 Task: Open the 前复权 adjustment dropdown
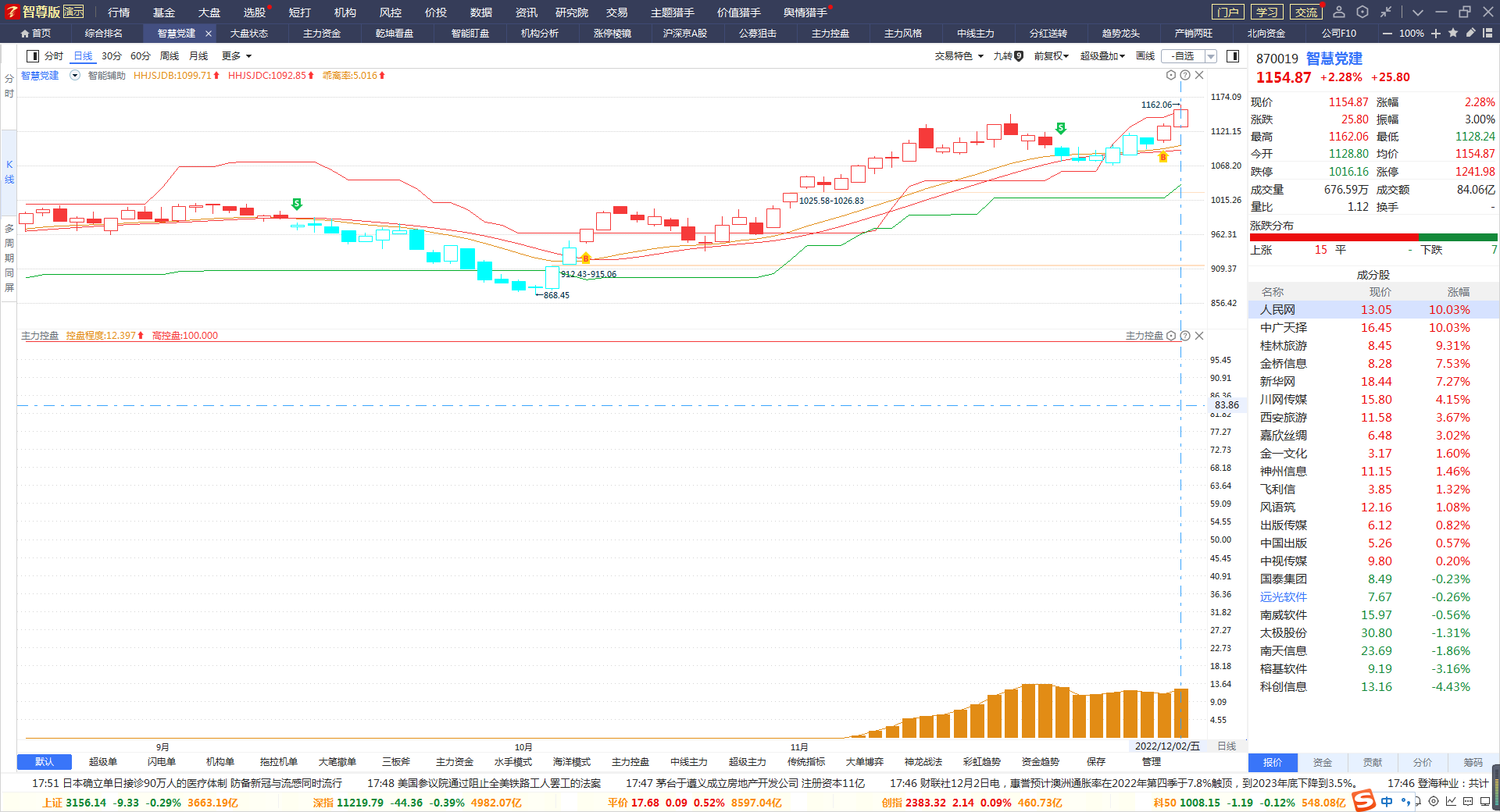(1051, 56)
